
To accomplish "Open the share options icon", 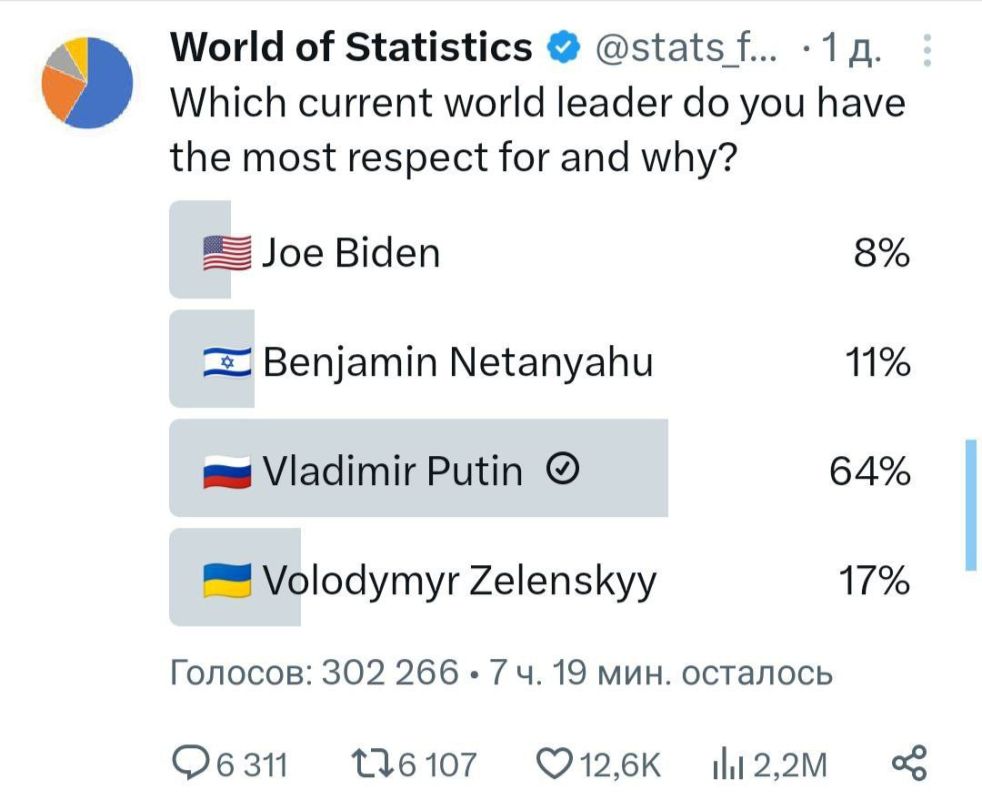I will (x=910, y=761).
